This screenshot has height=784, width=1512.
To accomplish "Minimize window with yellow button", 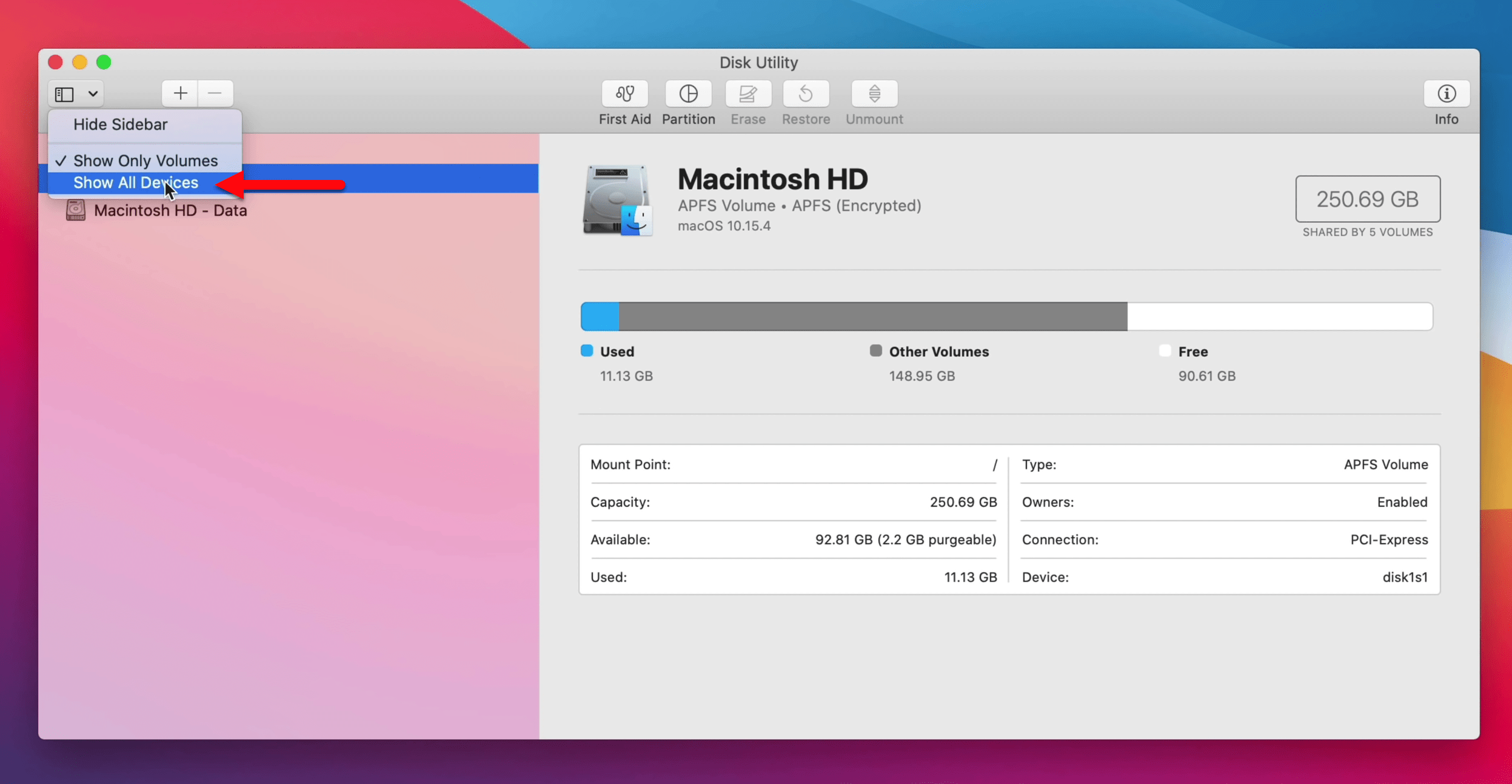I will point(79,62).
